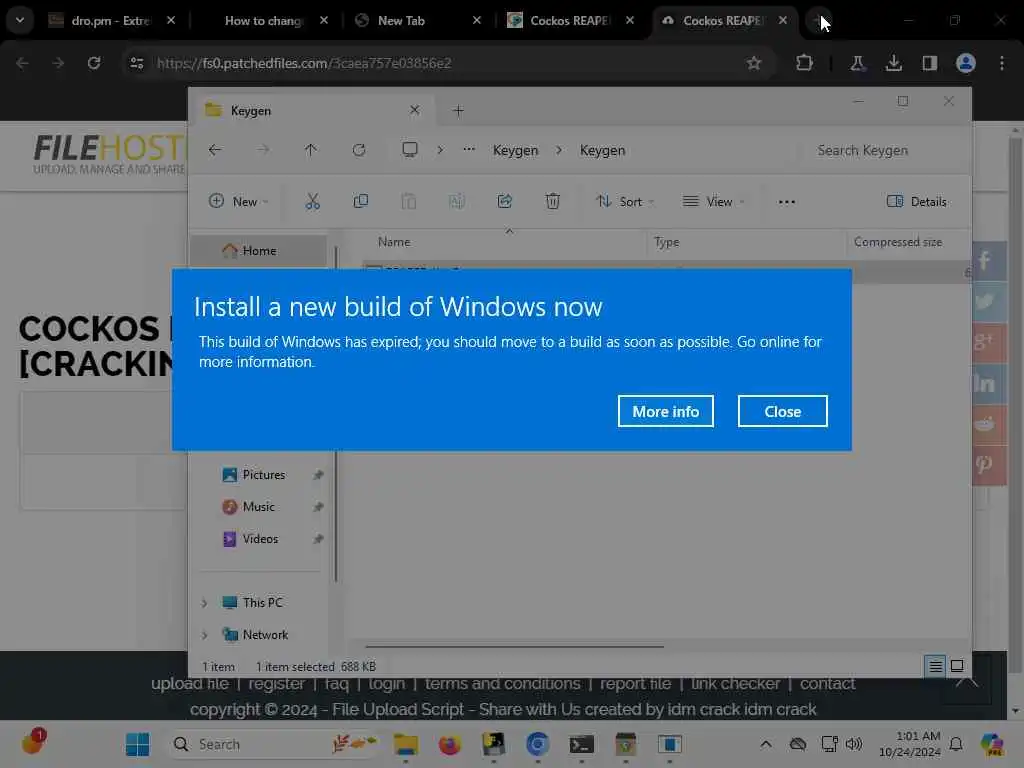The height and width of the screenshot is (768, 1024).
Task: Click the Cut scissors icon in Explorer
Action: tap(313, 201)
